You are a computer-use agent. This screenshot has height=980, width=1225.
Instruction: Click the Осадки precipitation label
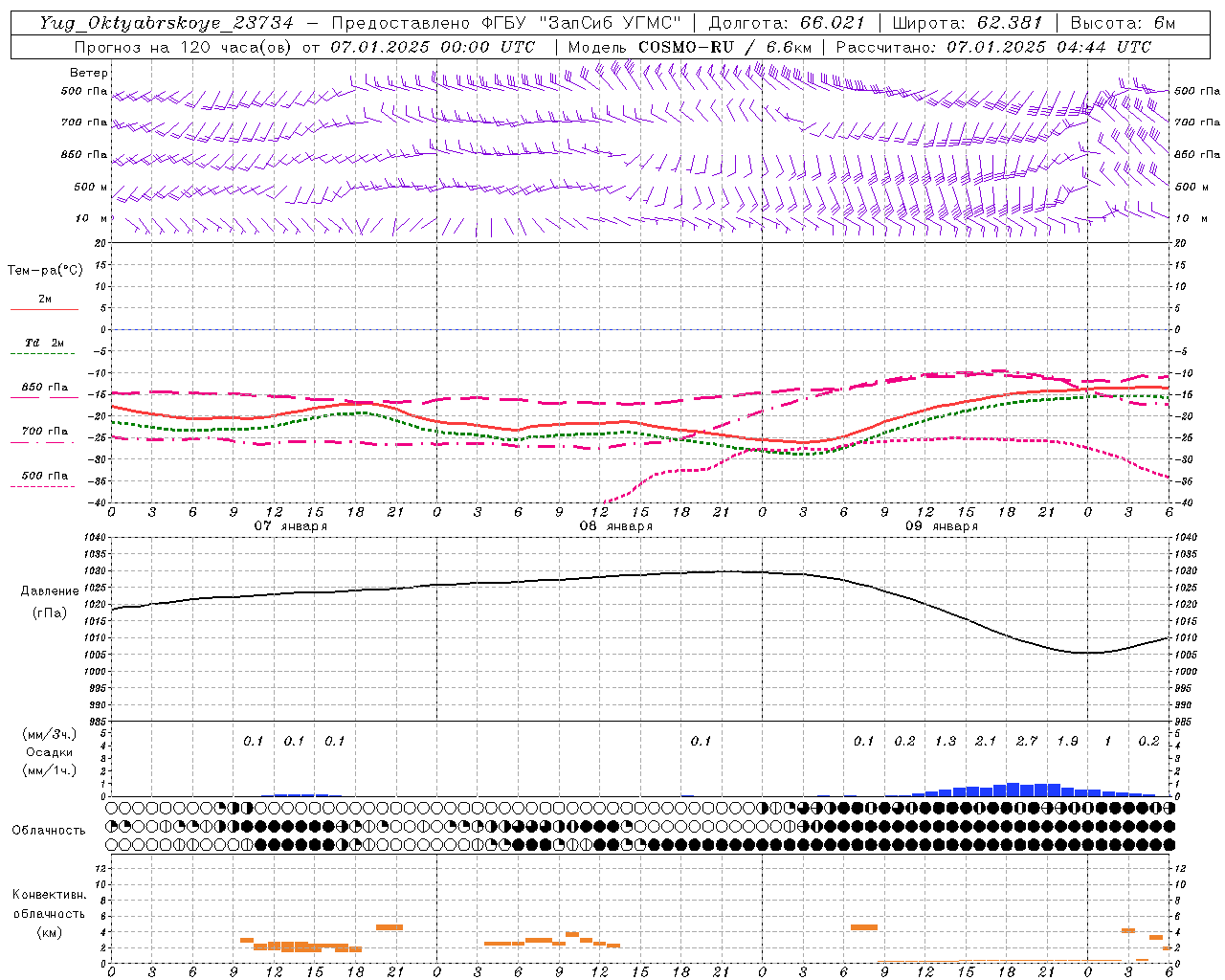[x=49, y=752]
